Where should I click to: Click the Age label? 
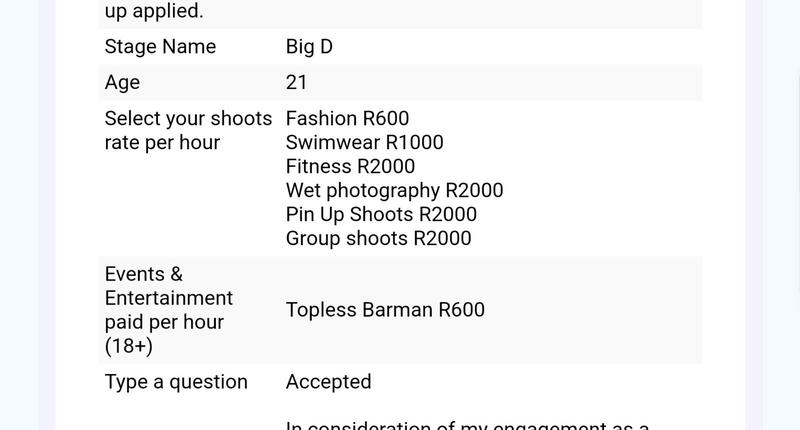coord(122,83)
